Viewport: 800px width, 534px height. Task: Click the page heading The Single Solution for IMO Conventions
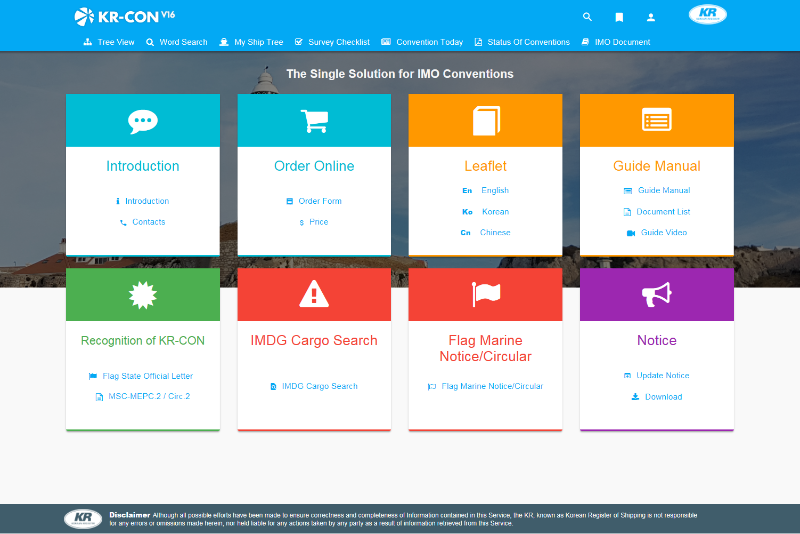400,74
